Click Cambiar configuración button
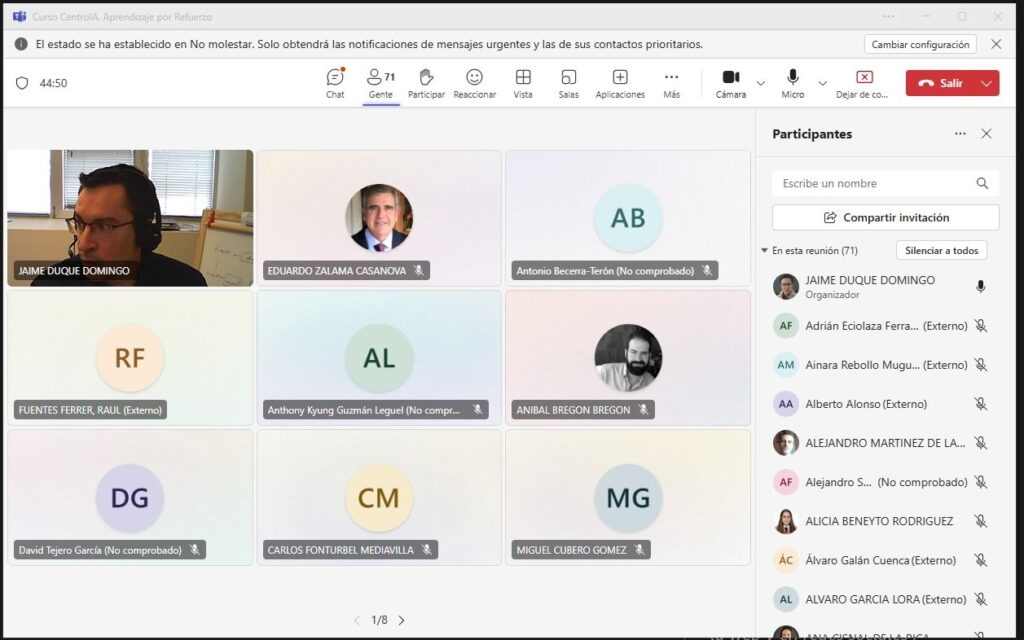The height and width of the screenshot is (640, 1024). [920, 44]
